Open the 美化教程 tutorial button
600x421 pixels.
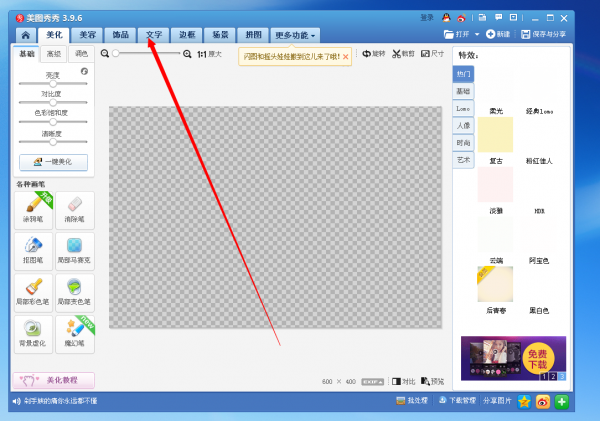pos(54,380)
